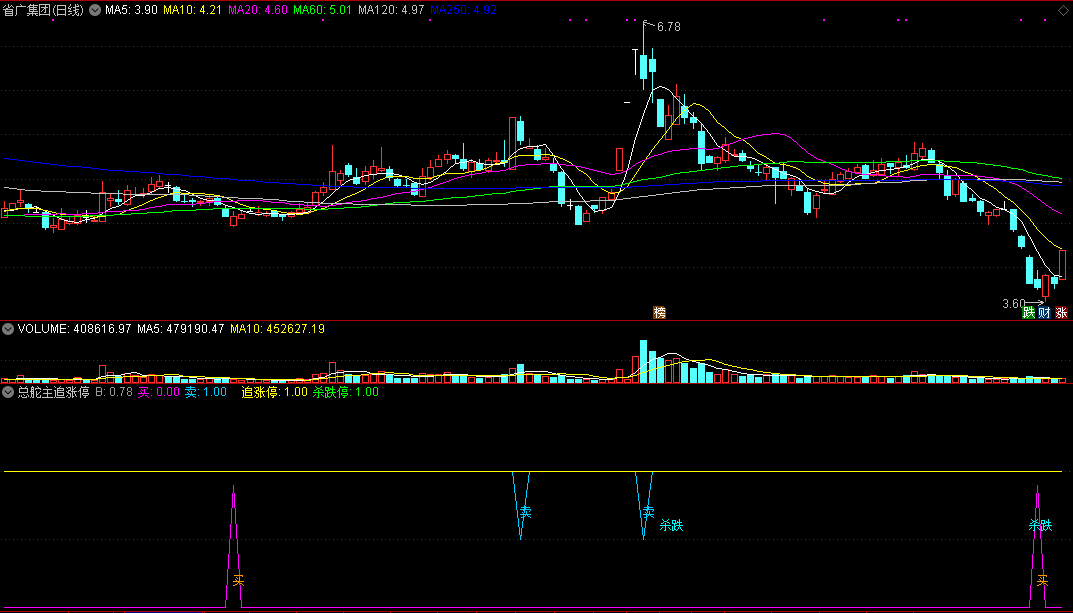Click the 总舵主追涨停 indicator name
This screenshot has width=1073, height=613.
(x=54, y=393)
